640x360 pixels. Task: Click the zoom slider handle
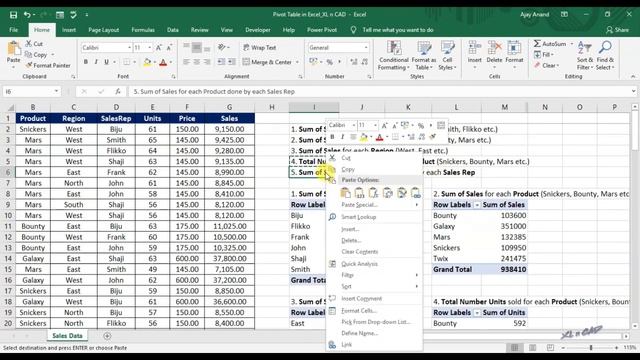coord(591,348)
